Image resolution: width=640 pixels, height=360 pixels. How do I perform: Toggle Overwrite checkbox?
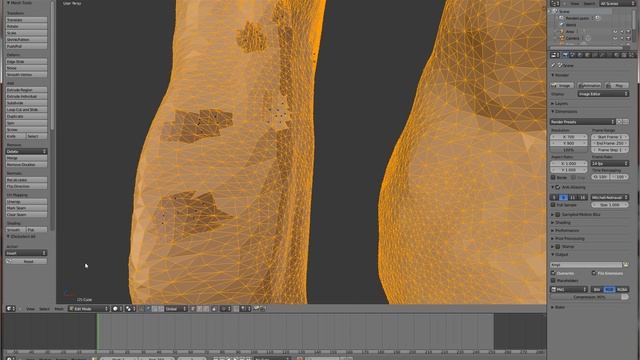pyautogui.click(x=553, y=273)
